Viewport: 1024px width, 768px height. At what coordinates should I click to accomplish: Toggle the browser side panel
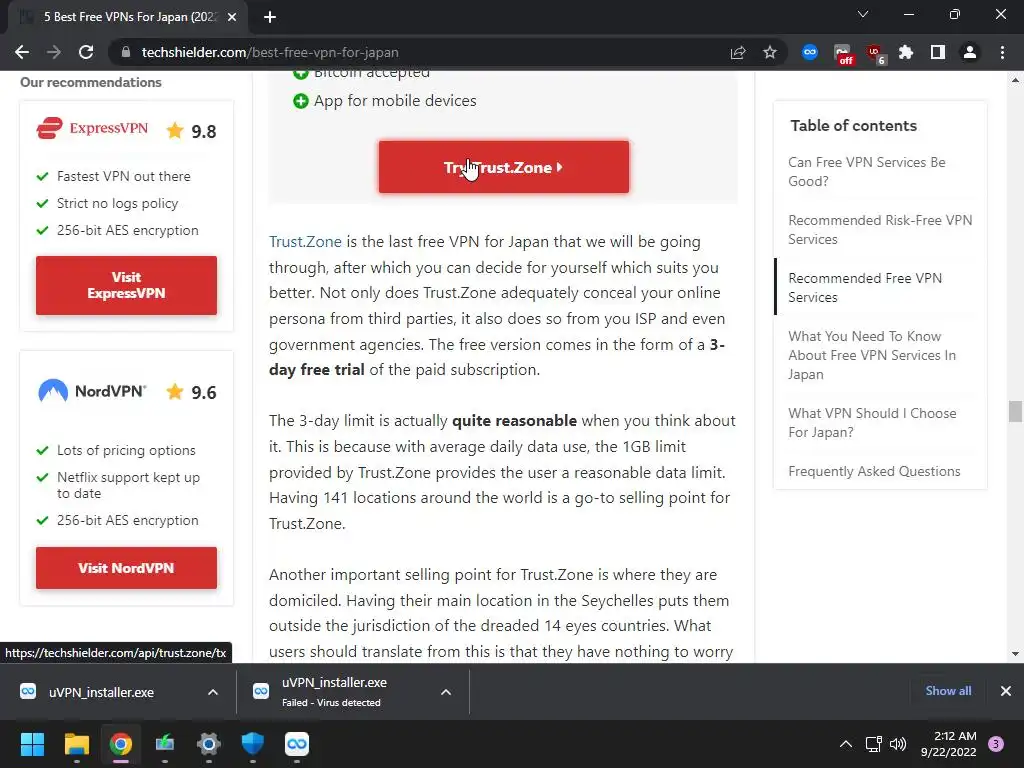click(x=938, y=52)
